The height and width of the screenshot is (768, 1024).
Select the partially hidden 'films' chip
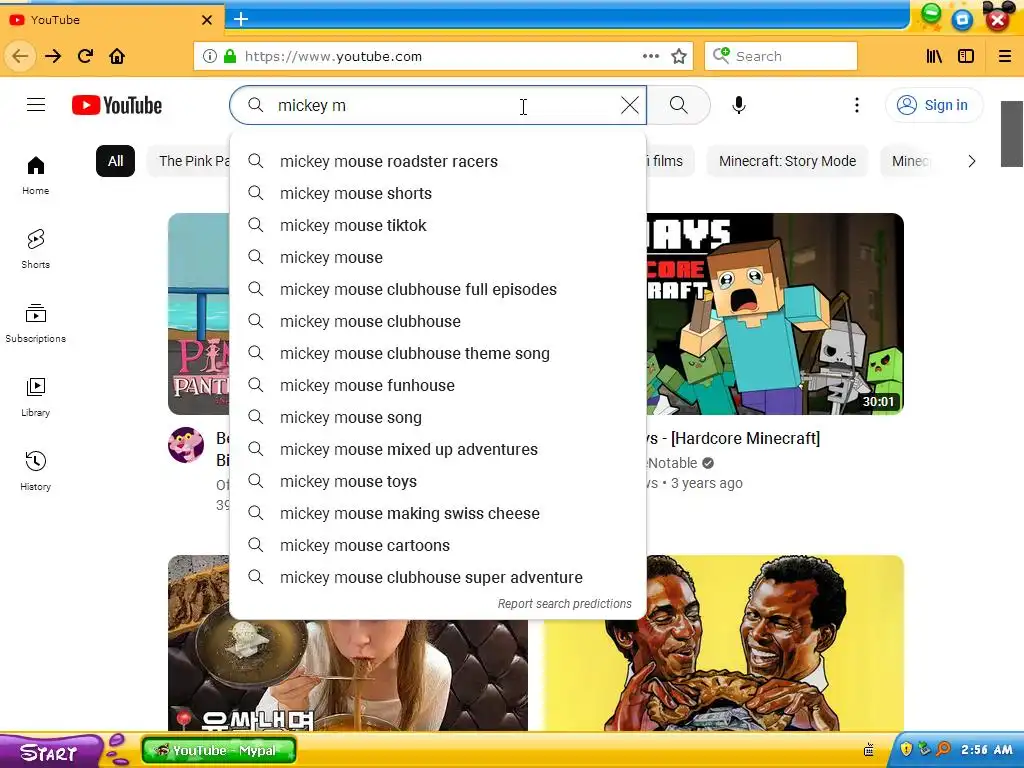coord(670,161)
